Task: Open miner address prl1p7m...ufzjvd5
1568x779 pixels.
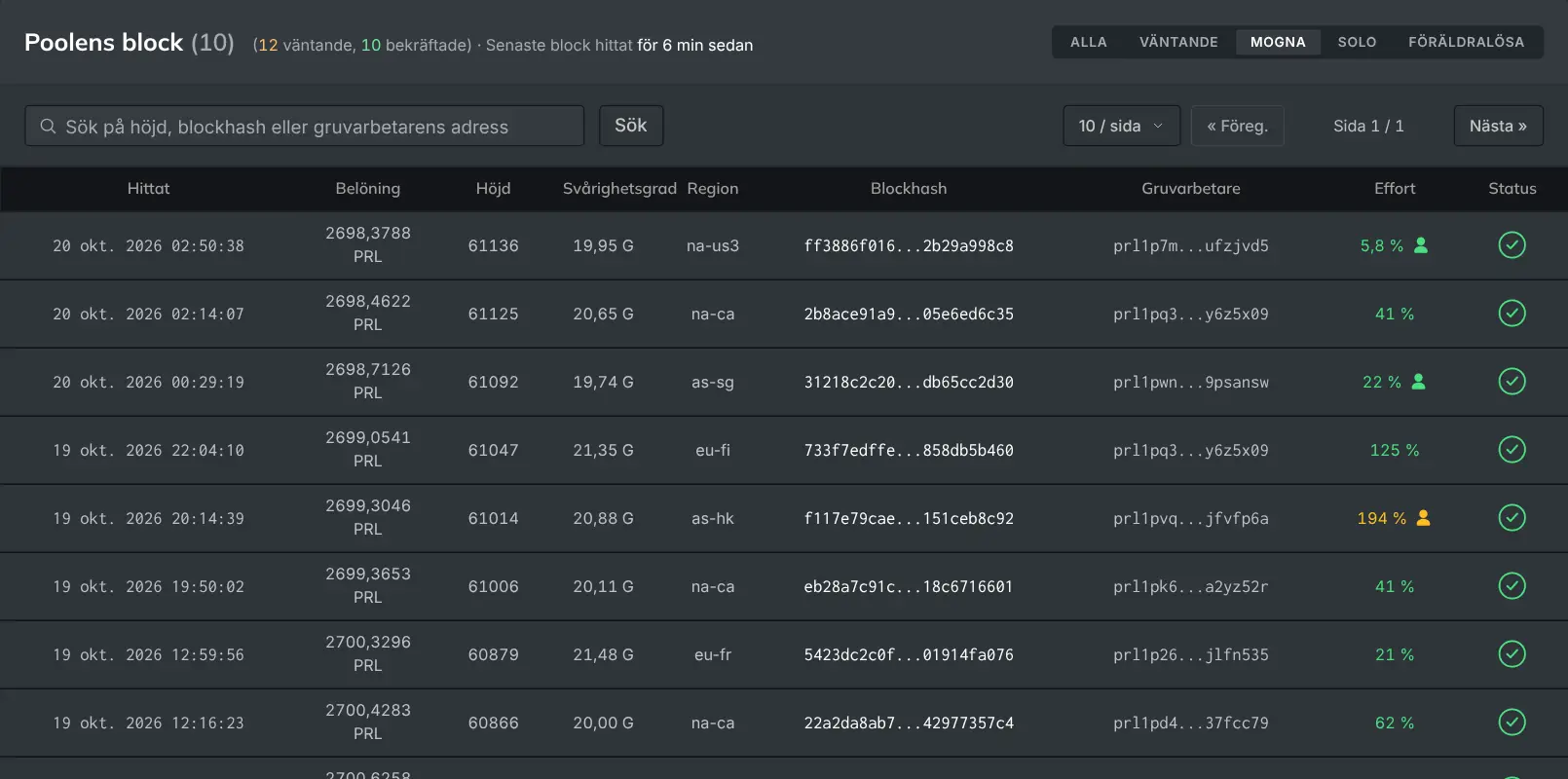Action: [1191, 245]
